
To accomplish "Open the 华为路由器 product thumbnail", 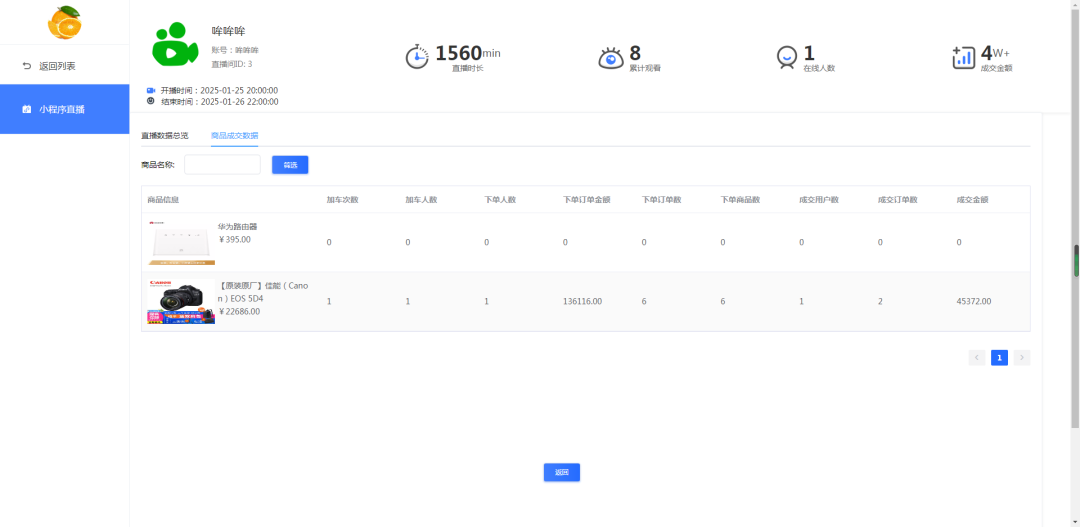I will (181, 243).
